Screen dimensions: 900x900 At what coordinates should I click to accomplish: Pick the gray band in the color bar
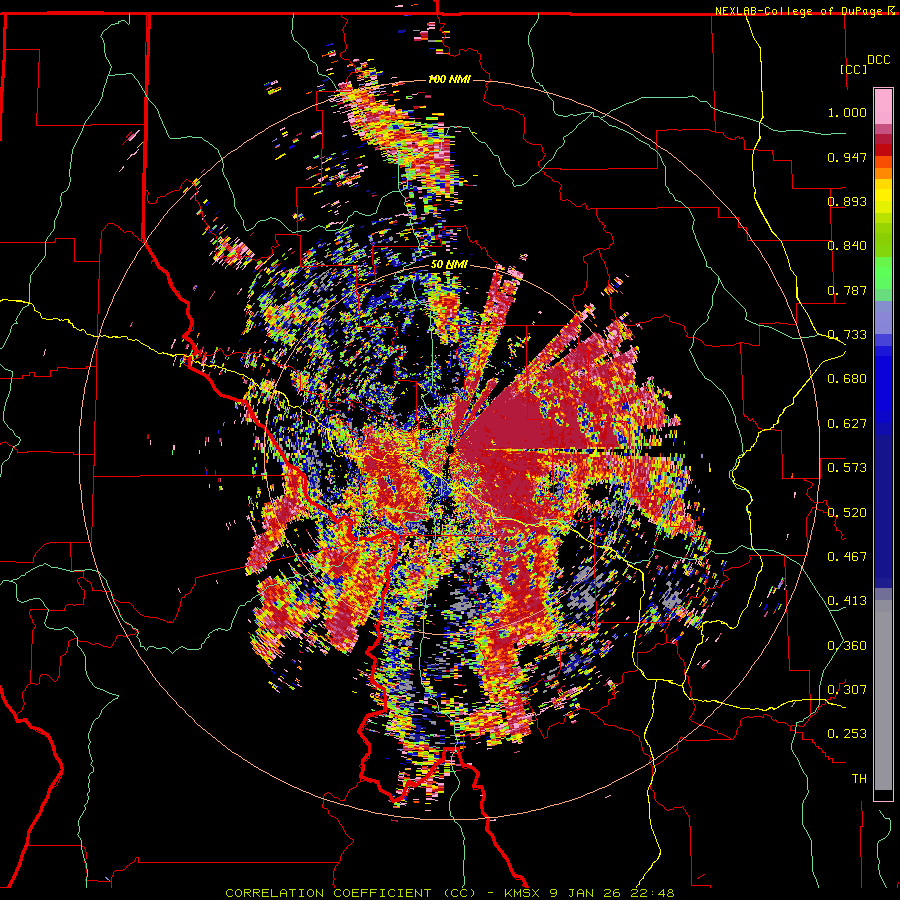click(x=883, y=695)
